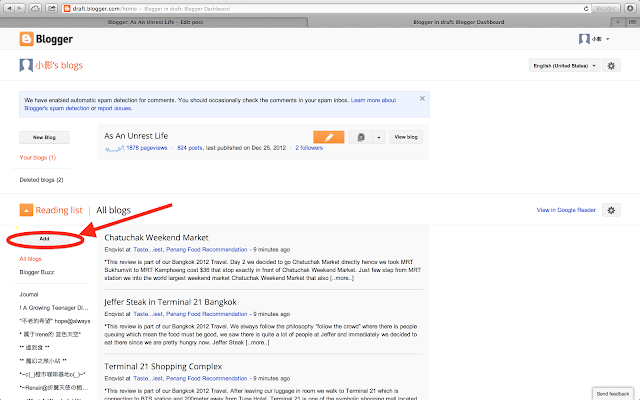Expand the blog options dropdown arrow
Screen dimensions: 640x400
[379, 137]
